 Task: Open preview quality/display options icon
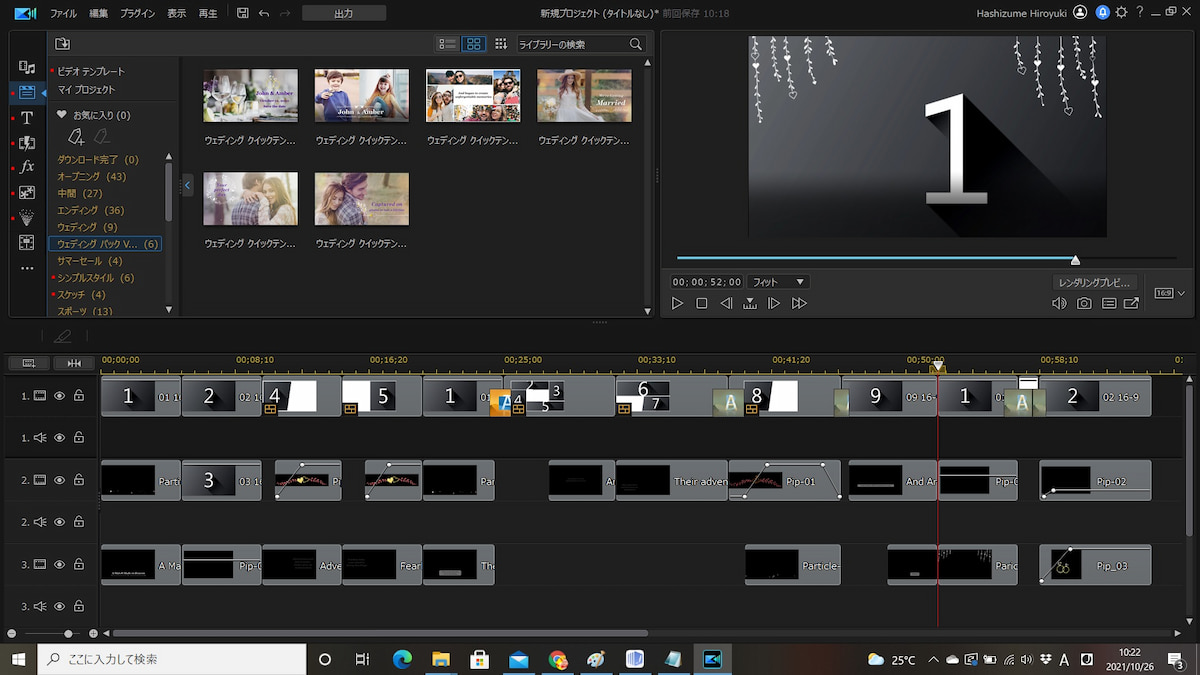1108,303
